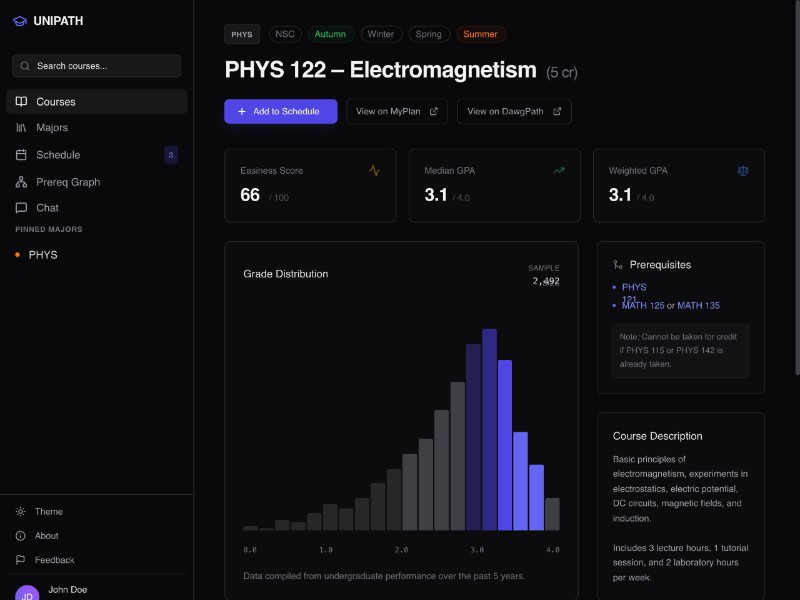Screen dimensions: 800x600
Task: Toggle the Autumn quarter tag
Action: [x=330, y=34]
